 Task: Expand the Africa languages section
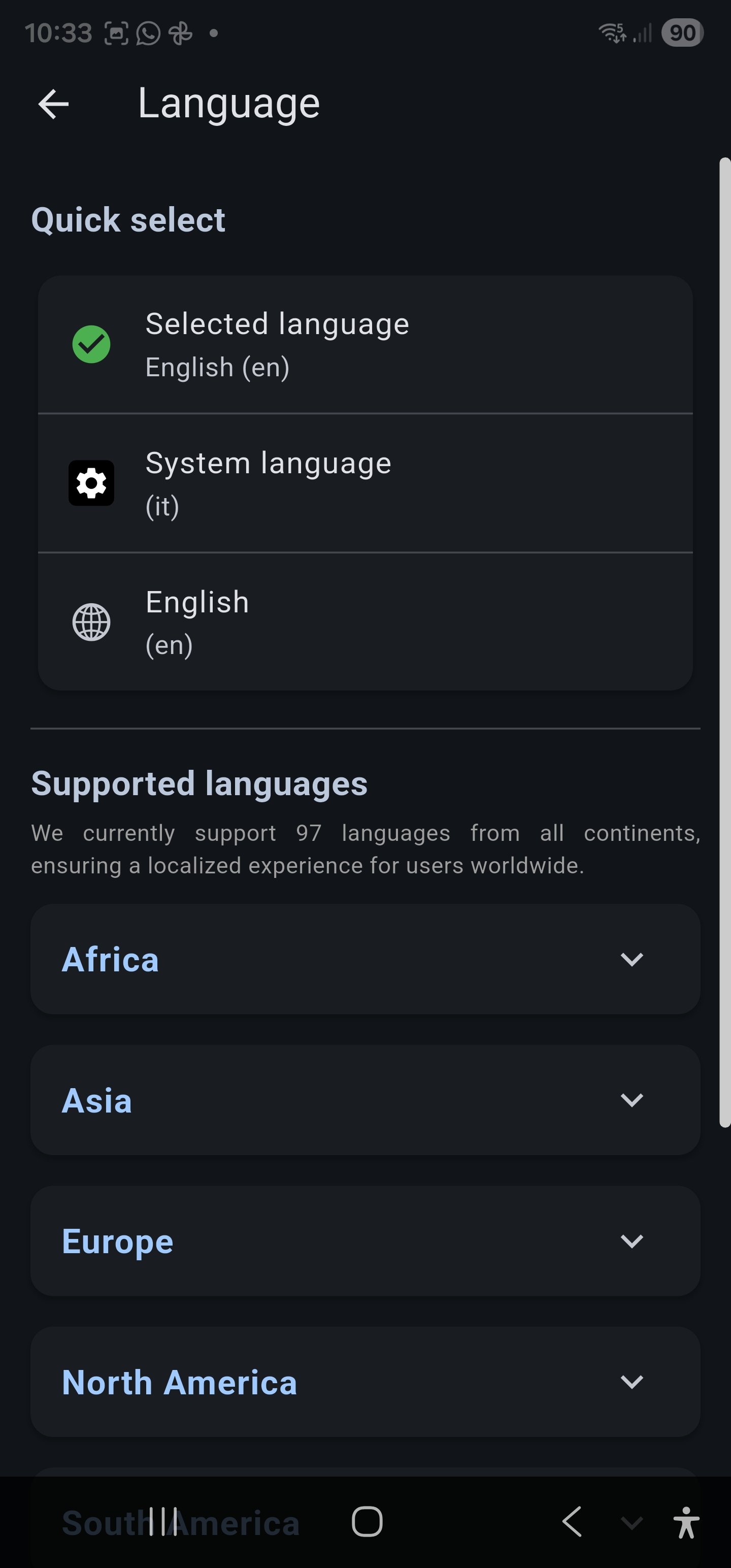pos(365,959)
